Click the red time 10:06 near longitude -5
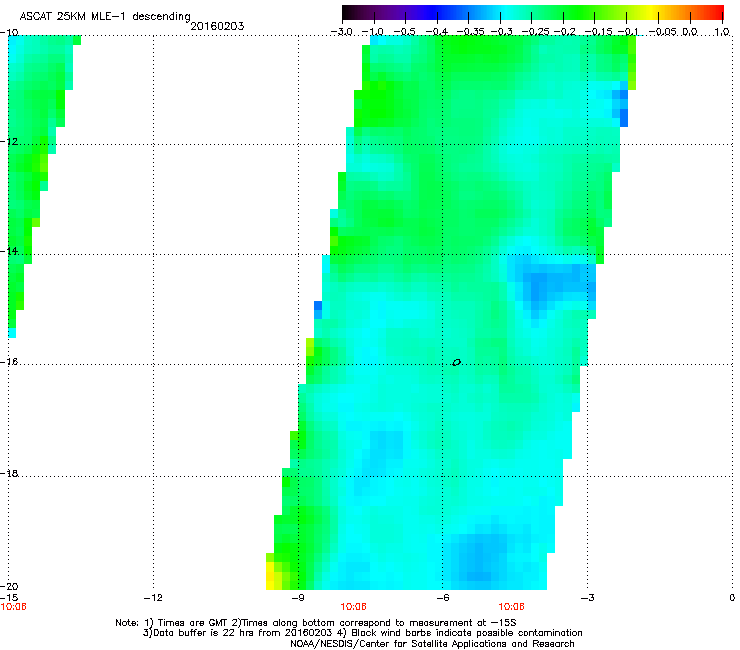Viewport: 740px width, 650px height. (512, 607)
